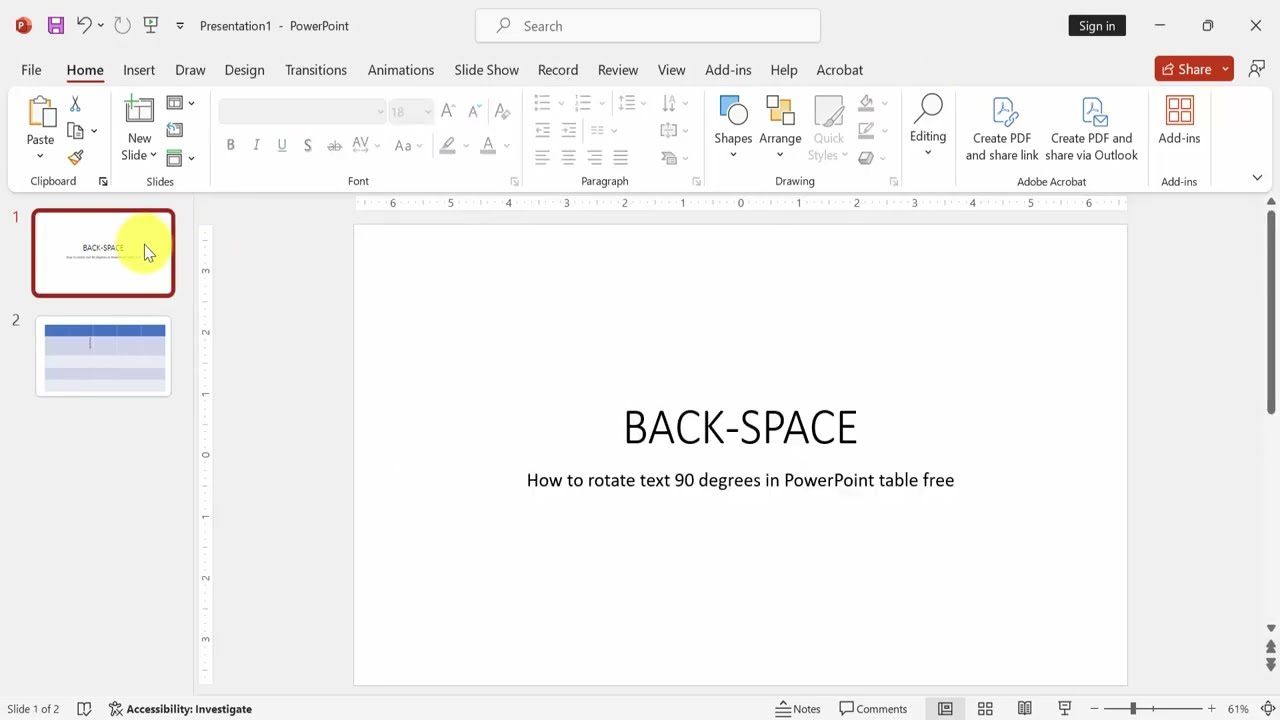The width and height of the screenshot is (1280, 720).
Task: Open the Notes pane button
Action: click(x=798, y=709)
